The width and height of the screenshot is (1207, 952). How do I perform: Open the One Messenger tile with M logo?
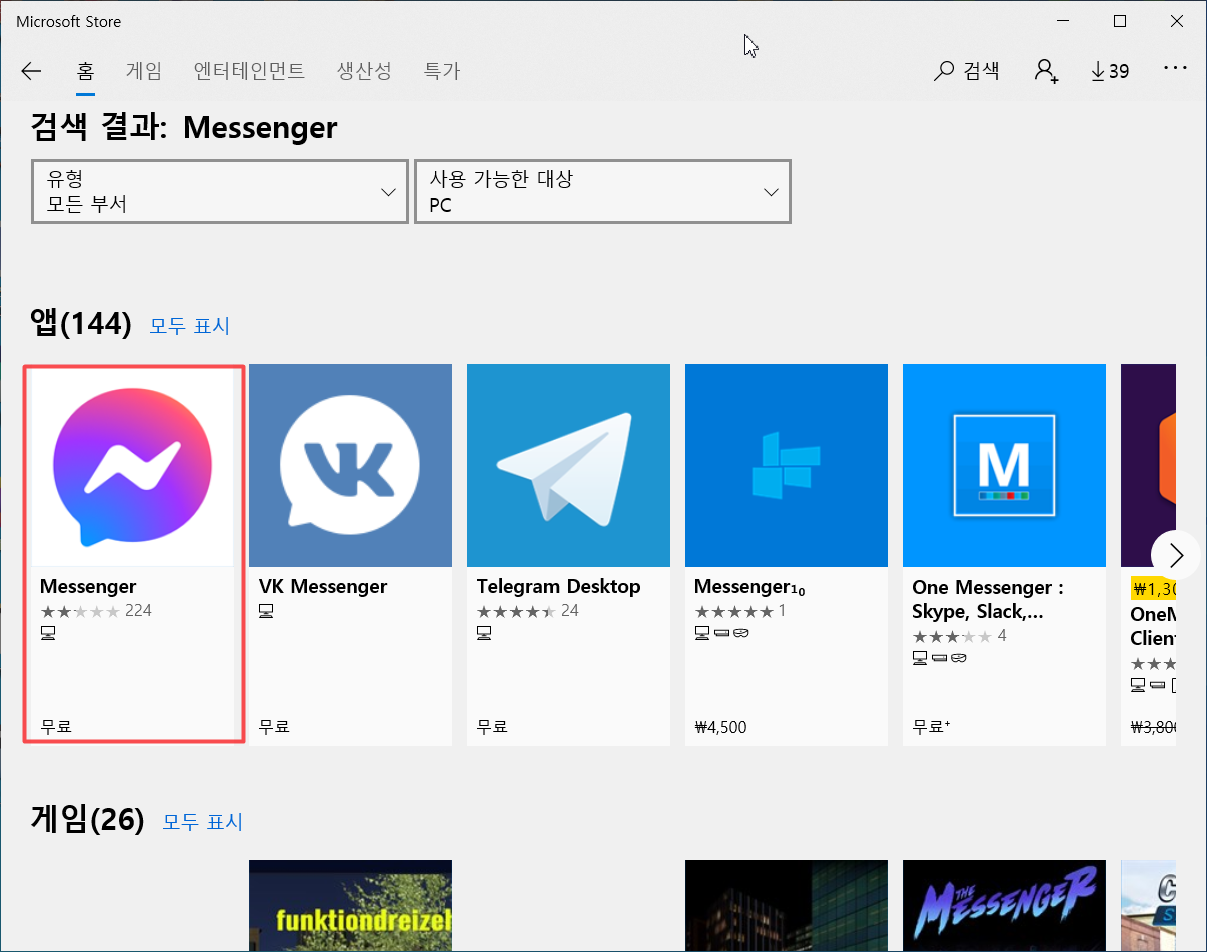pos(1004,465)
